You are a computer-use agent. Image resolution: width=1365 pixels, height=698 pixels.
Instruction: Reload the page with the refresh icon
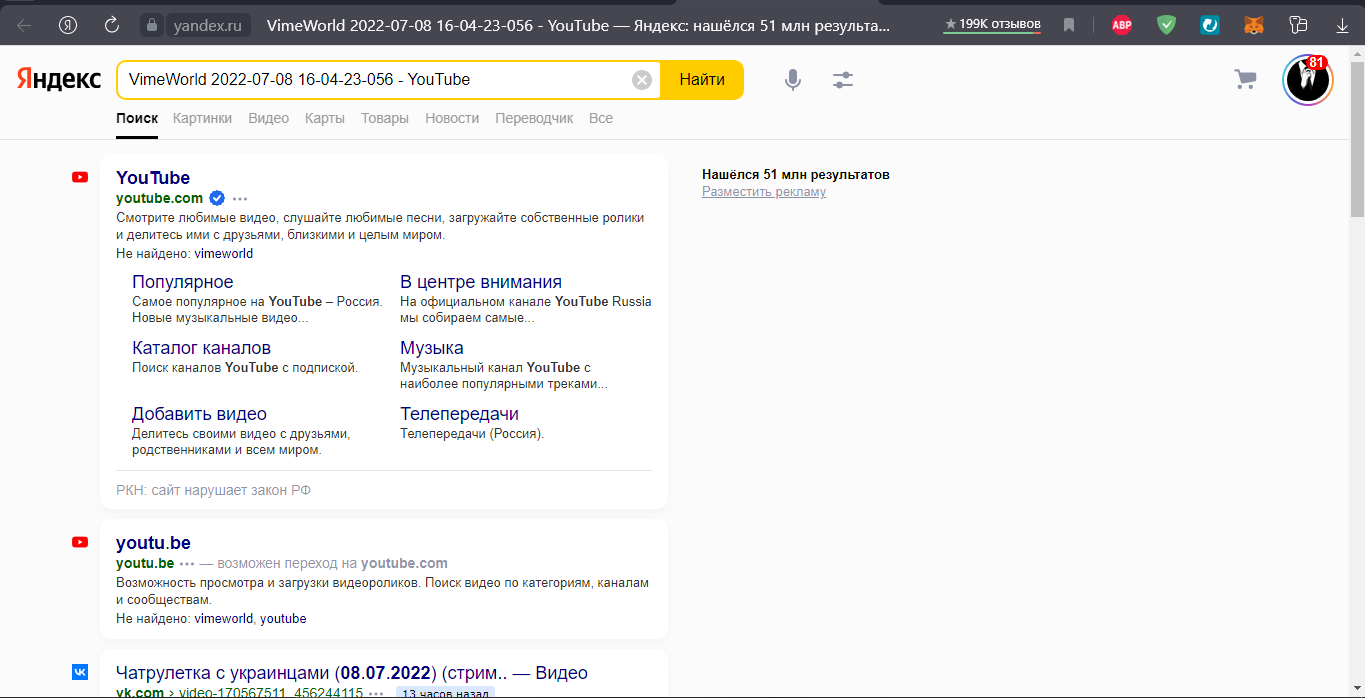112,25
